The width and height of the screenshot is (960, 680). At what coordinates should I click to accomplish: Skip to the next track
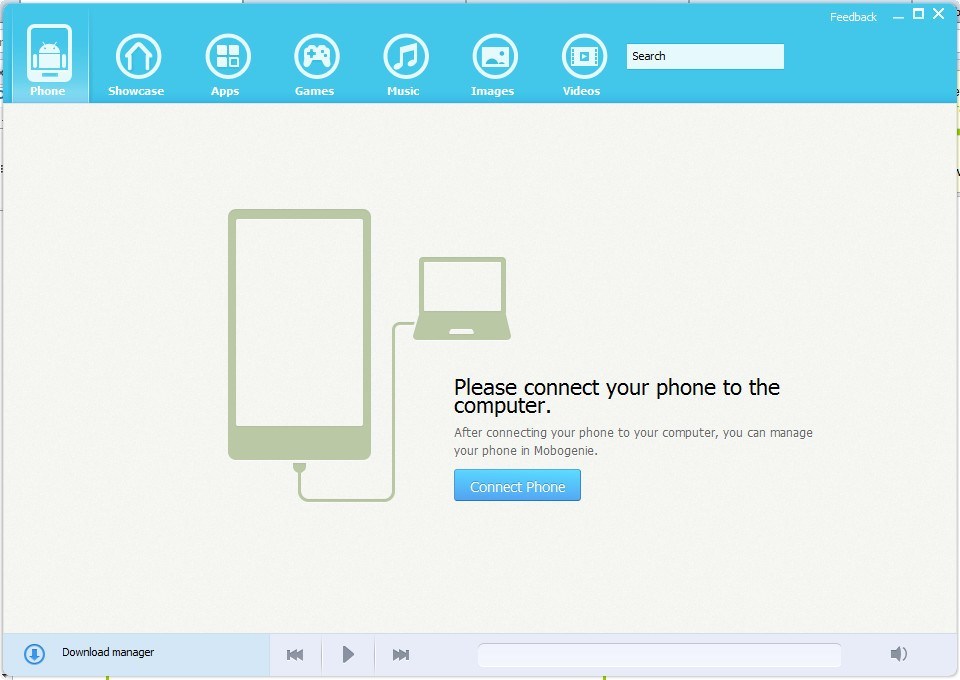pos(401,654)
